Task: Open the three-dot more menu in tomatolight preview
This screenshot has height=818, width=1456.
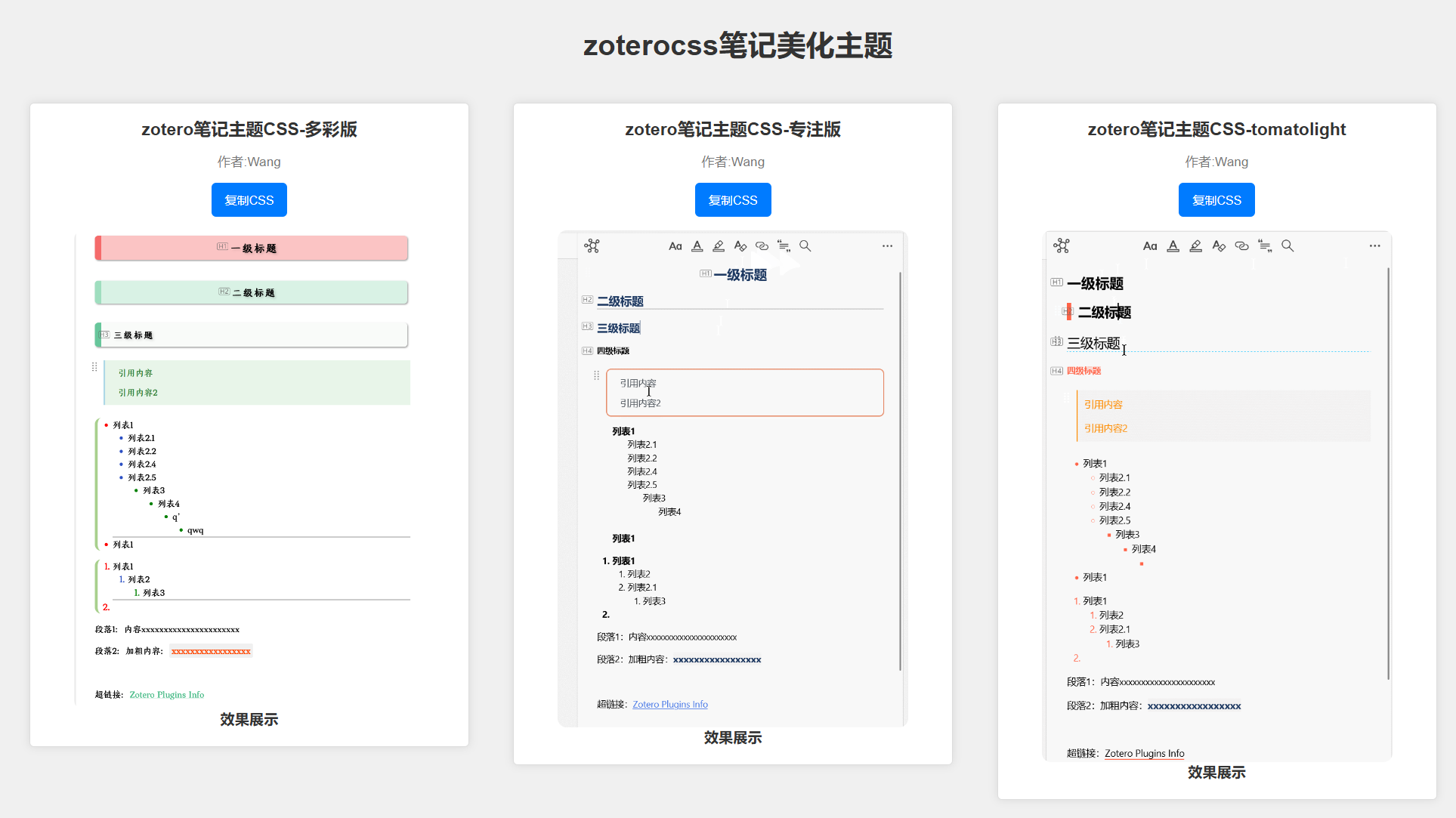Action: [1374, 246]
